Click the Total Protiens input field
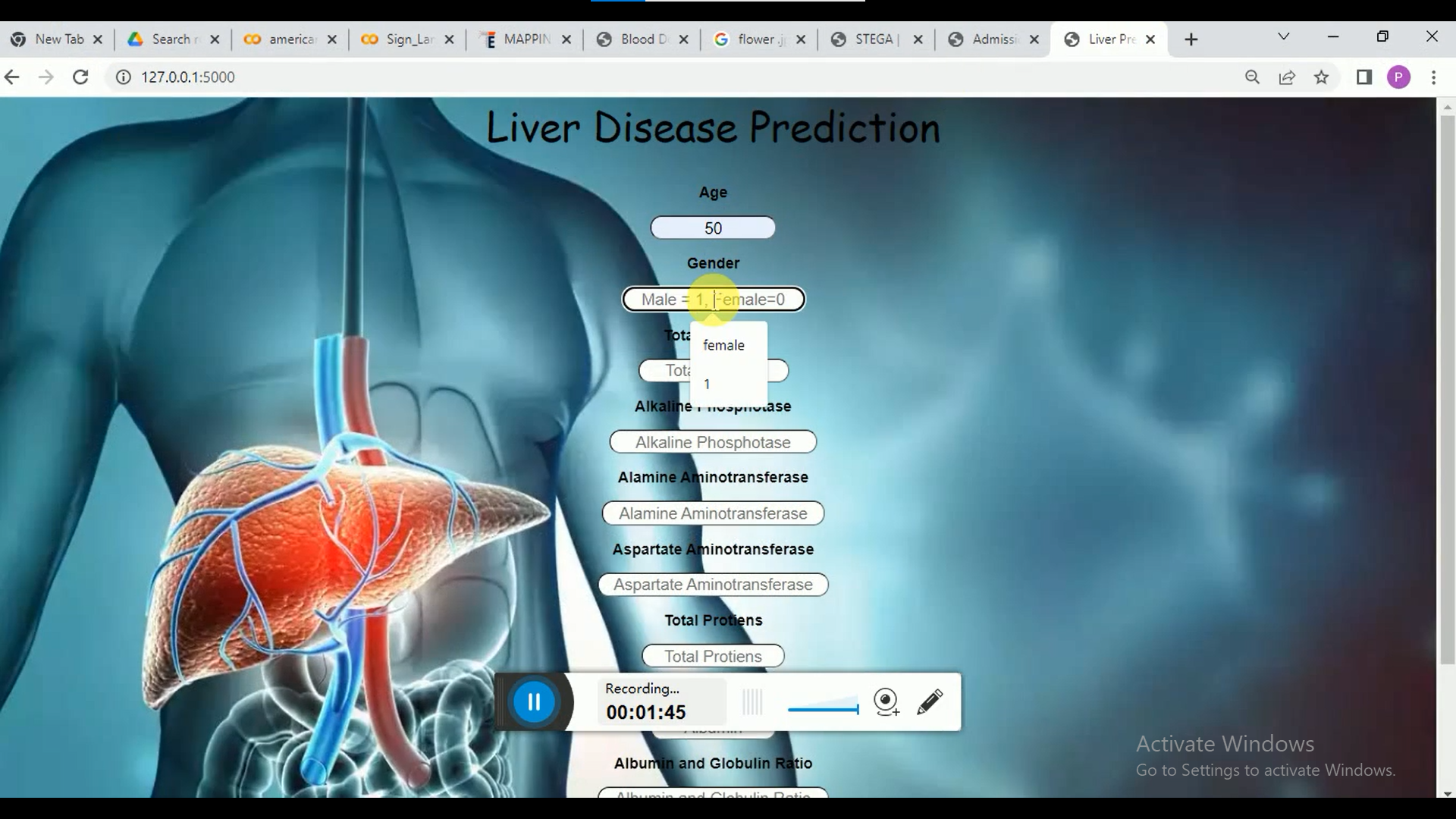The image size is (1456, 819). click(713, 656)
